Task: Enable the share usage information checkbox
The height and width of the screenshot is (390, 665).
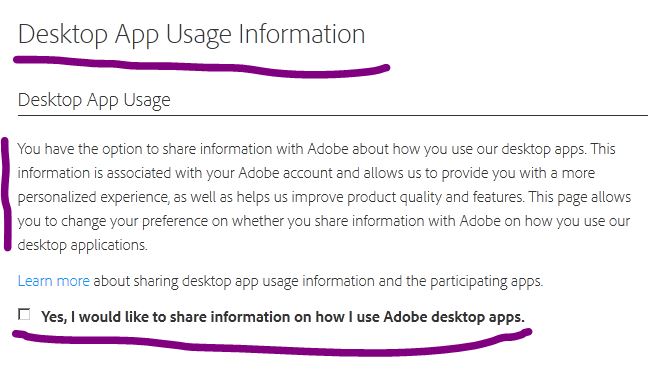Action: [x=24, y=314]
